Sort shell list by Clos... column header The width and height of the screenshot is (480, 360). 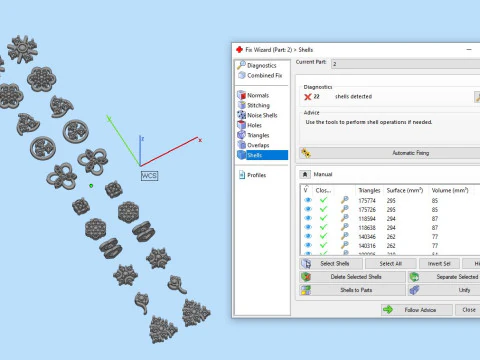click(323, 190)
